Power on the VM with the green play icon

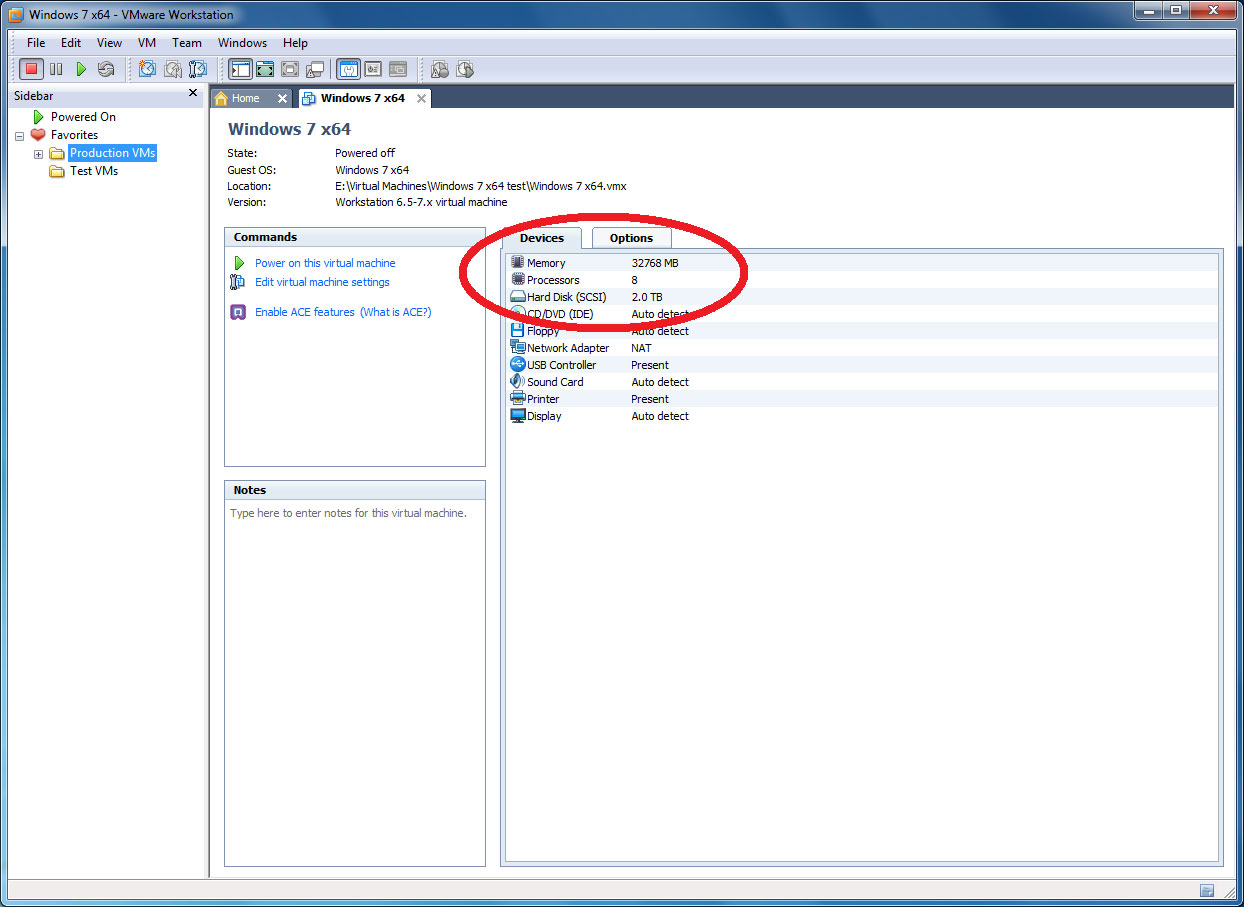(80, 68)
